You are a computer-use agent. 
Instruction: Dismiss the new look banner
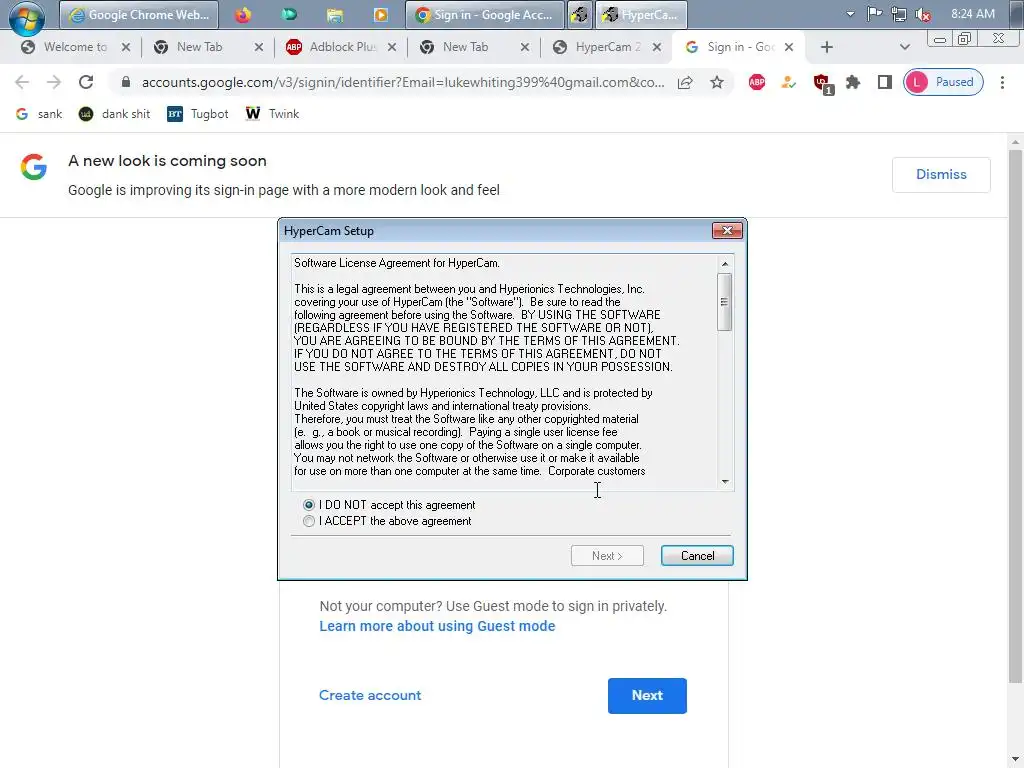tap(941, 174)
